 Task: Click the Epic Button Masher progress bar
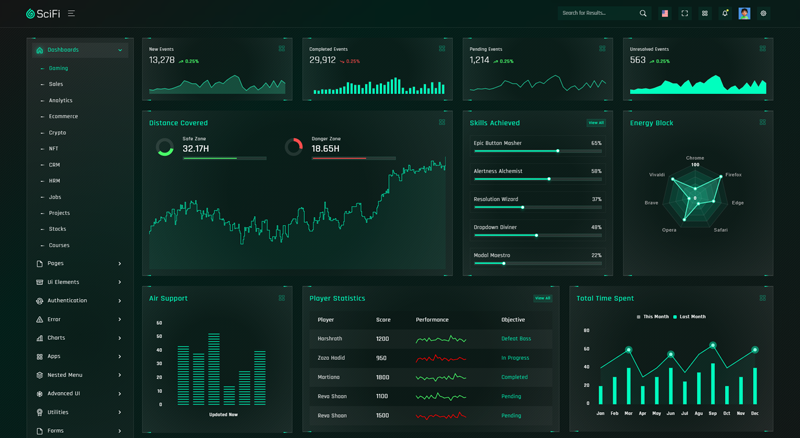click(538, 151)
